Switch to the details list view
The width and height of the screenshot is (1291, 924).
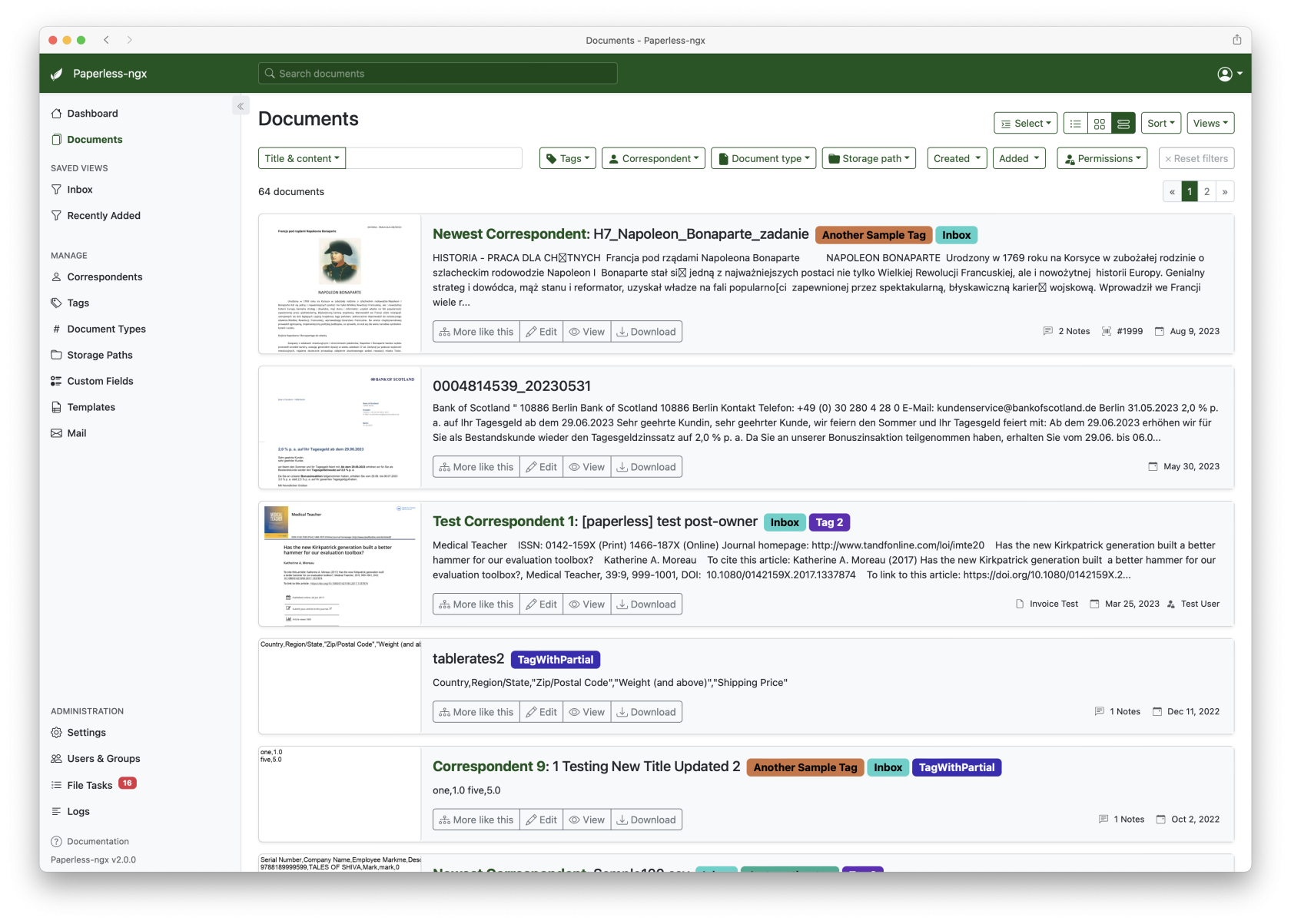coord(1075,124)
